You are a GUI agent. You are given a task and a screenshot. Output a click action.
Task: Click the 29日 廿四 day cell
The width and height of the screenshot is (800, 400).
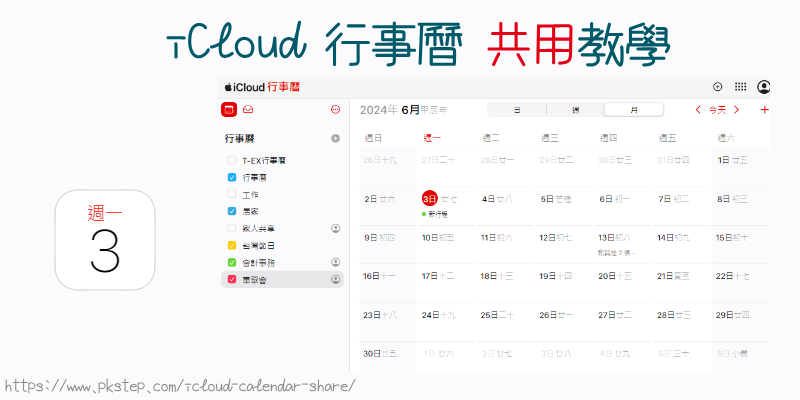[740, 321]
